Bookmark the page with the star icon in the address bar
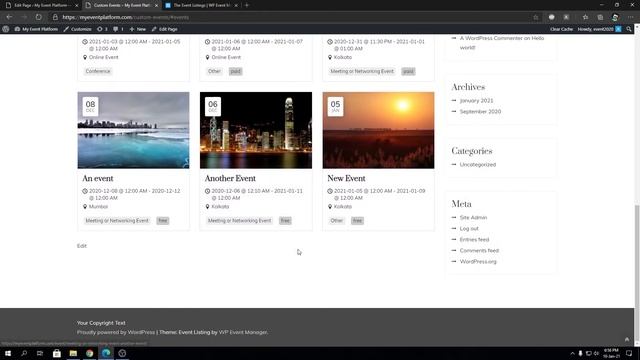Image resolution: width=640 pixels, height=360 pixels. (536, 17)
